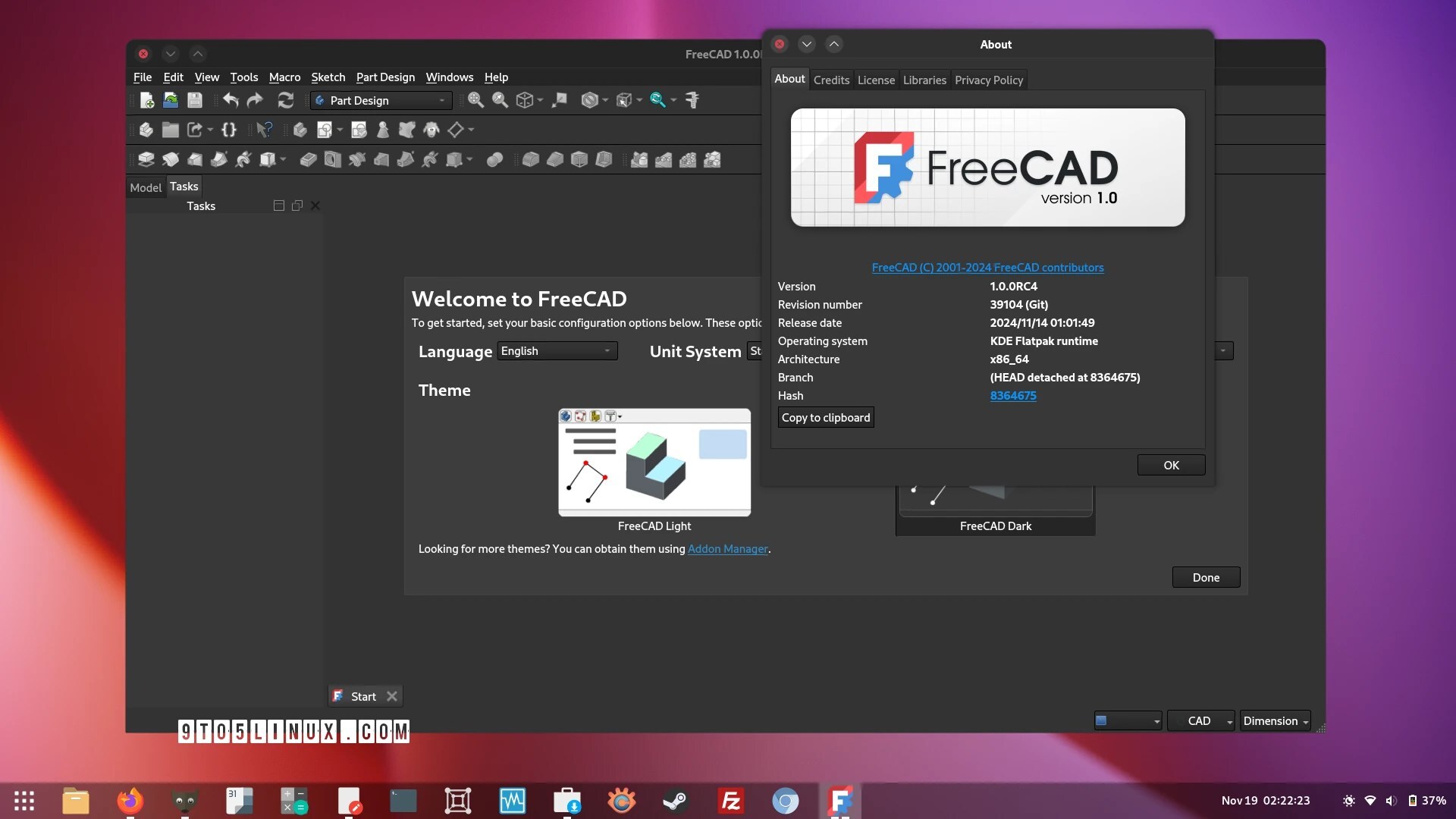Close the Tasks panel
Viewport: 1456px width, 819px height.
(315, 206)
